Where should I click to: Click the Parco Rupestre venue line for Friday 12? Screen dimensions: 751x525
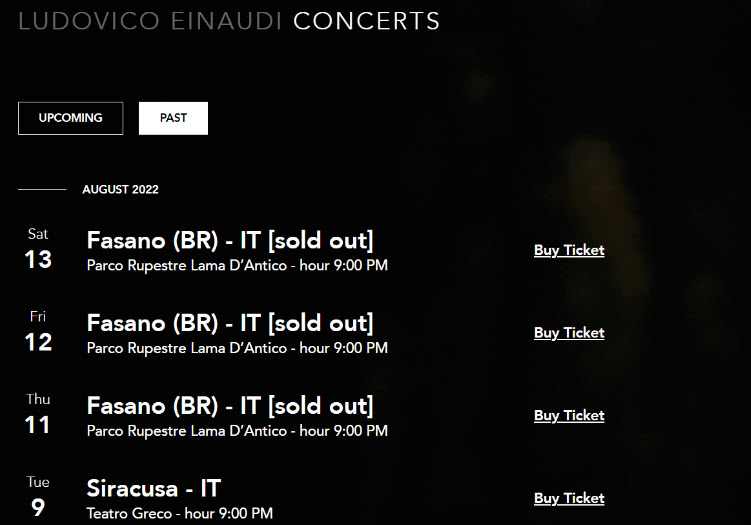pyautogui.click(x=237, y=348)
